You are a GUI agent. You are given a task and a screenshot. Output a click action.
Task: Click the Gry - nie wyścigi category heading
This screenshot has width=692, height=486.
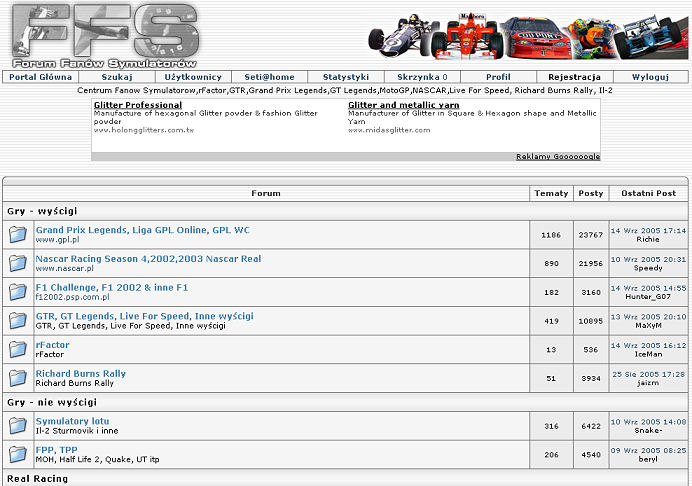coord(52,402)
